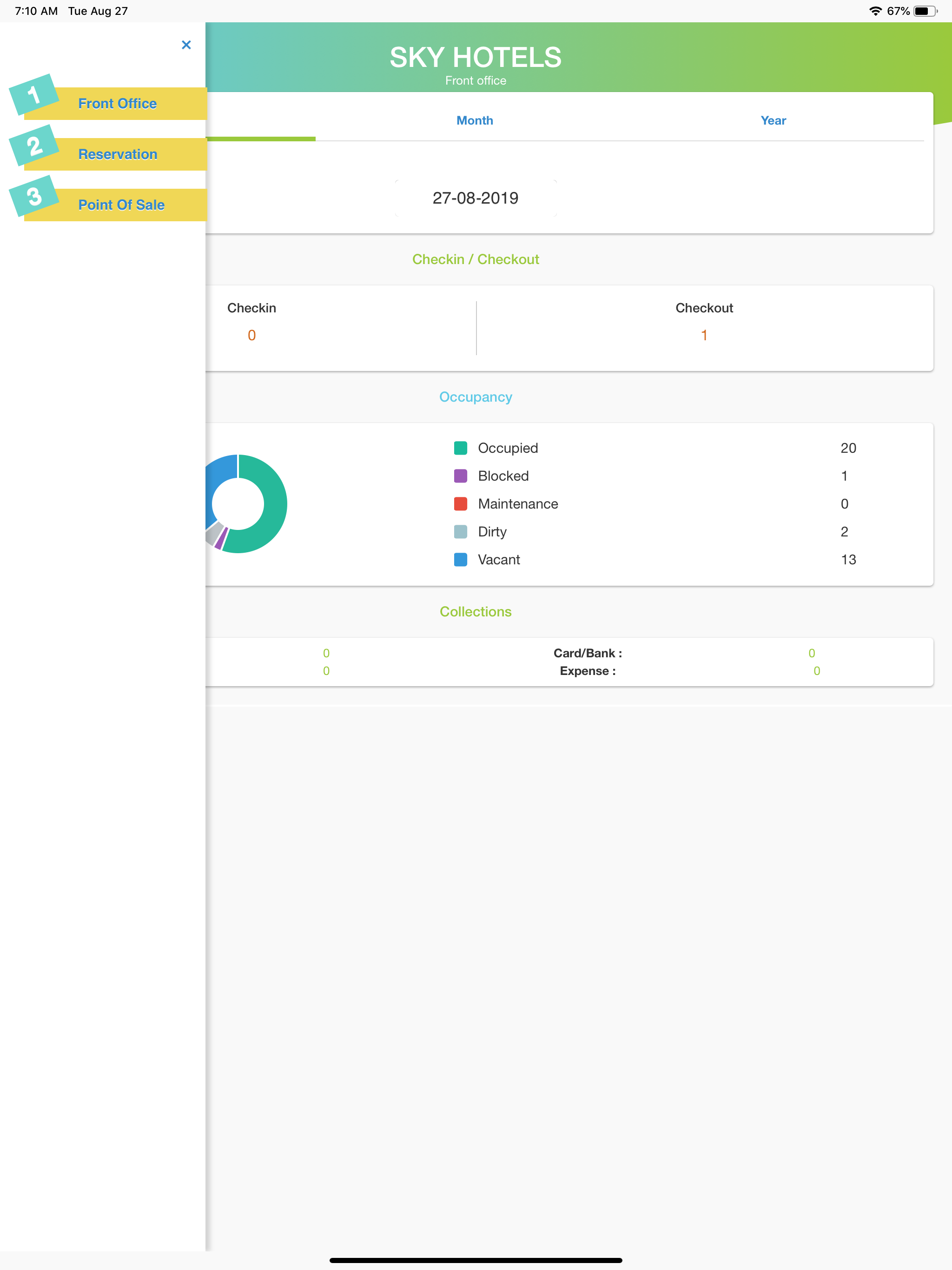Tap the 27-08-2019 date field
Screen dimensions: 952x1270
coord(476,198)
